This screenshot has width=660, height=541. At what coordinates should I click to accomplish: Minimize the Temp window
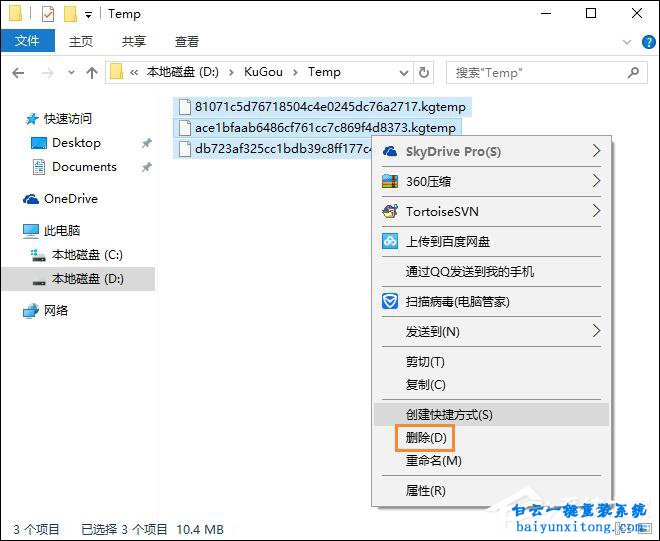point(546,14)
